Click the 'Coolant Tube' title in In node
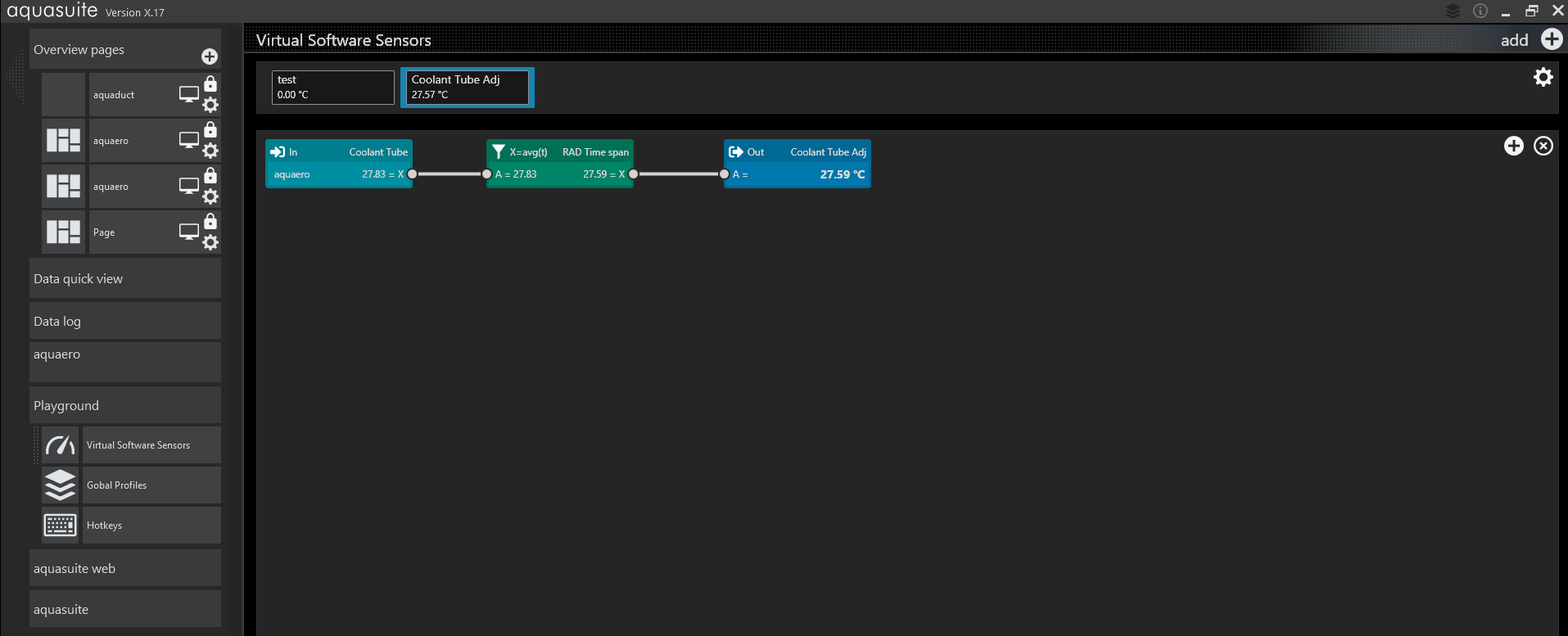Image resolution: width=1568 pixels, height=636 pixels. coord(378,152)
